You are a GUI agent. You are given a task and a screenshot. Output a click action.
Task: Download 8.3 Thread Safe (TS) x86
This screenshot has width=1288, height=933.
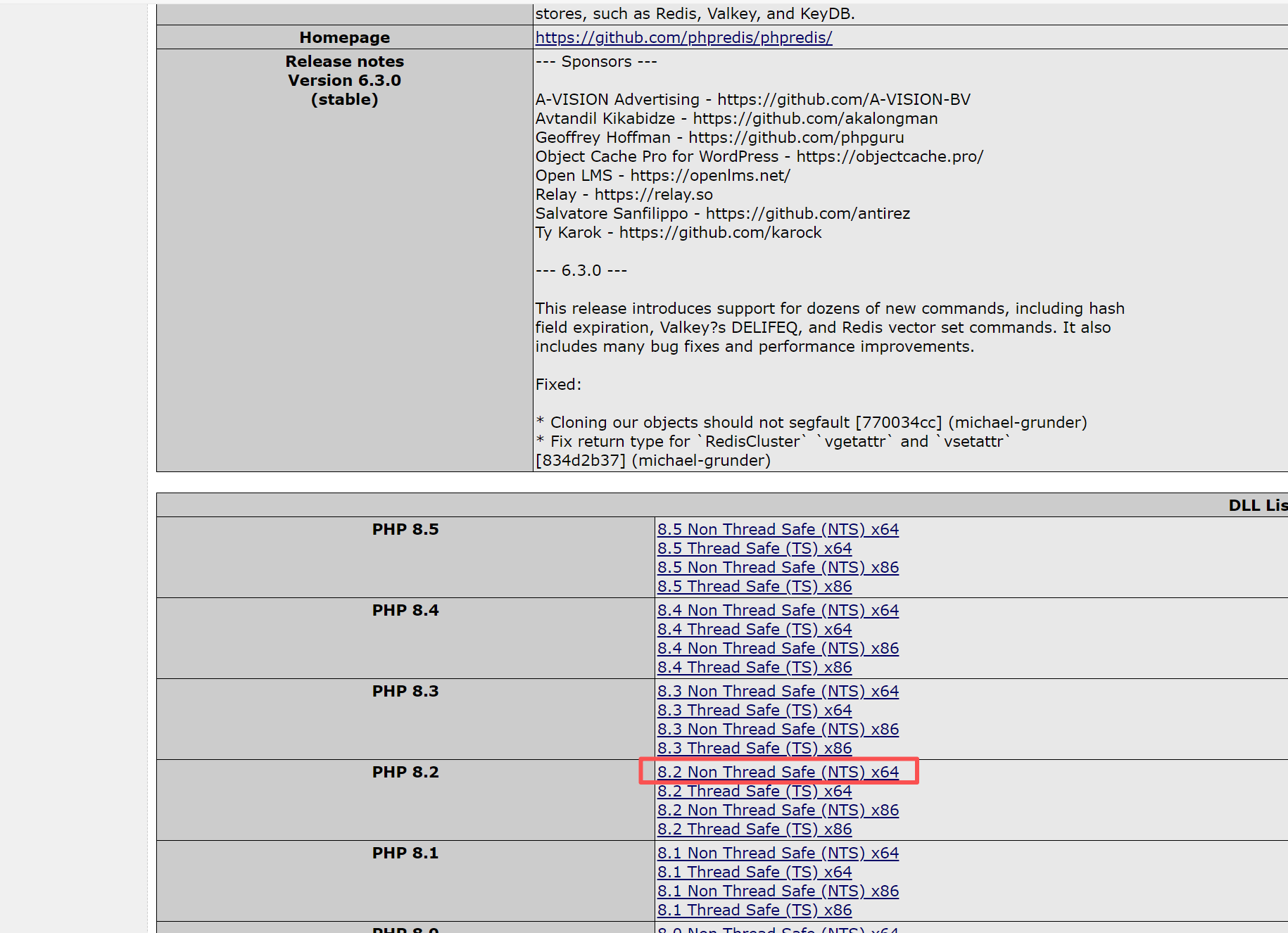(x=755, y=748)
